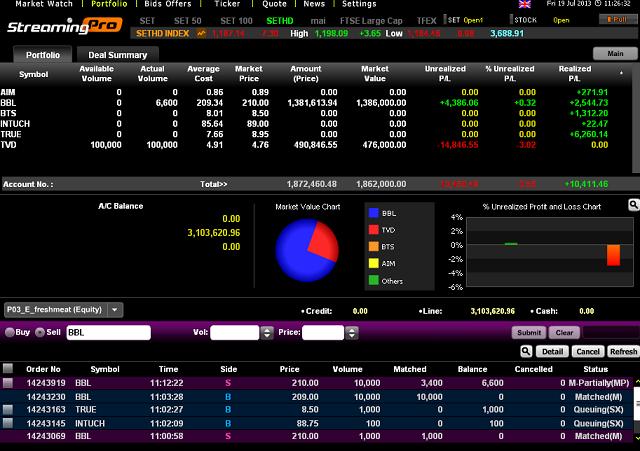
Task: Click the Vol input field
Action: [235, 333]
